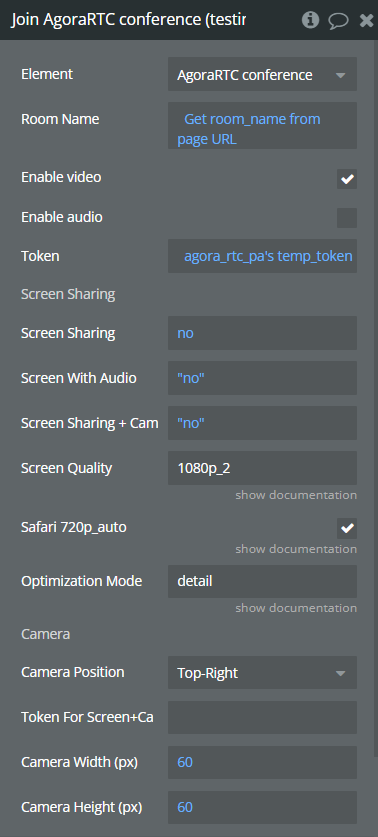Click the Screen Sharing value field
378x837 pixels.
click(262, 333)
